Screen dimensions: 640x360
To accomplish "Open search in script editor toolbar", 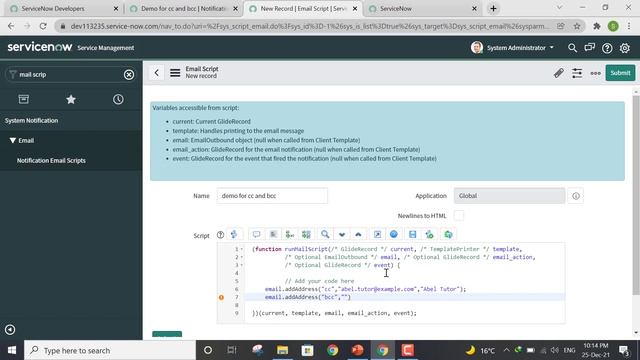I will (x=325, y=234).
